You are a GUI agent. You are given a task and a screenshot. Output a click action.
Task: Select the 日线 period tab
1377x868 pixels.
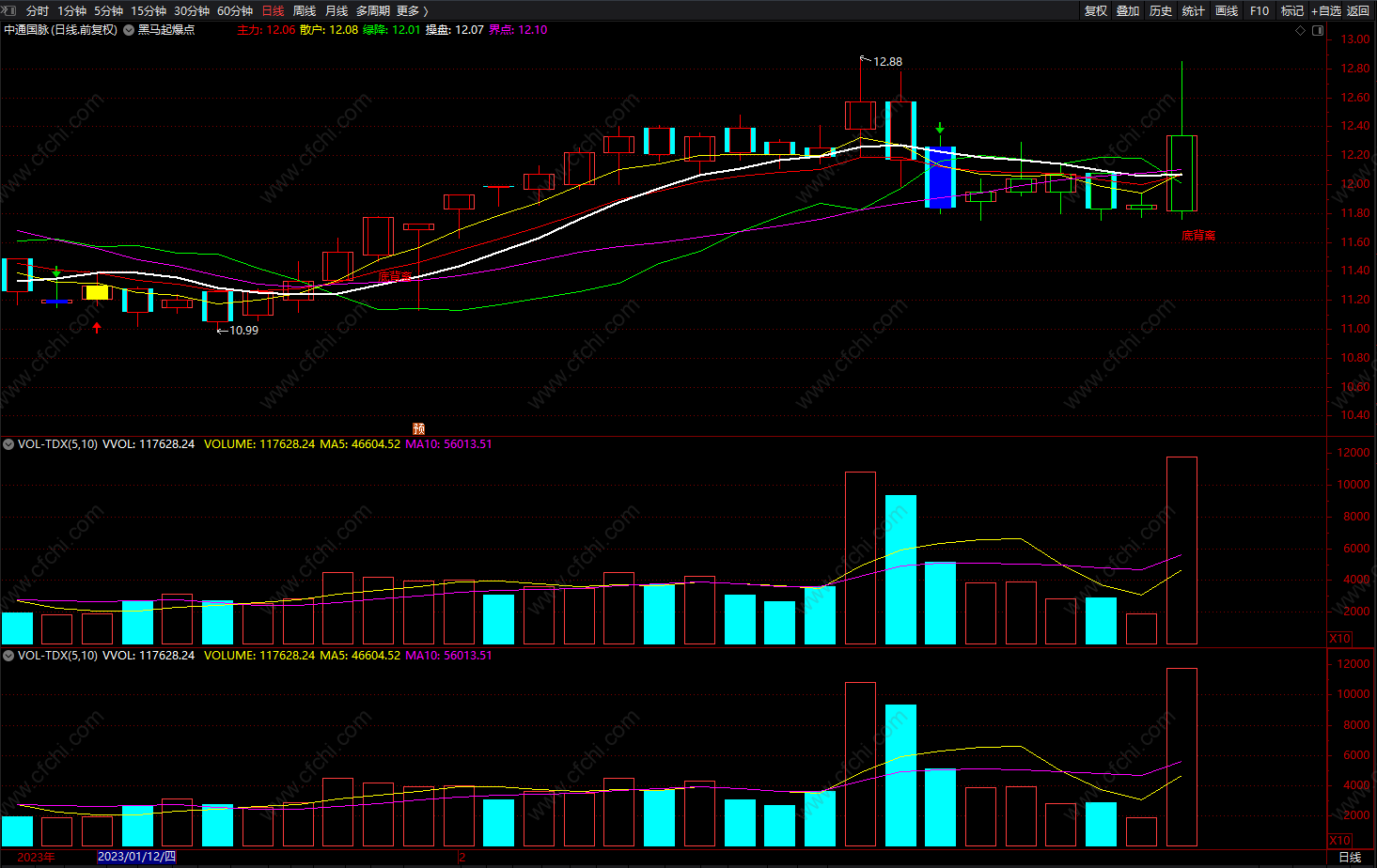[273, 10]
